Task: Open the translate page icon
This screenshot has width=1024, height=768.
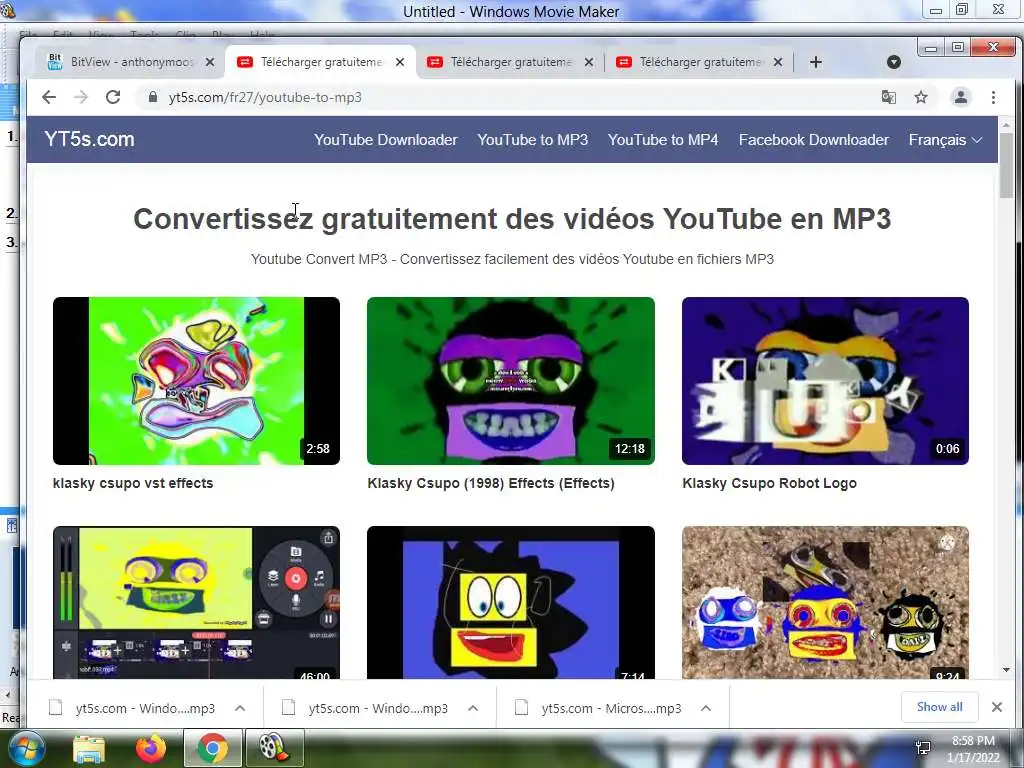Action: point(888,97)
